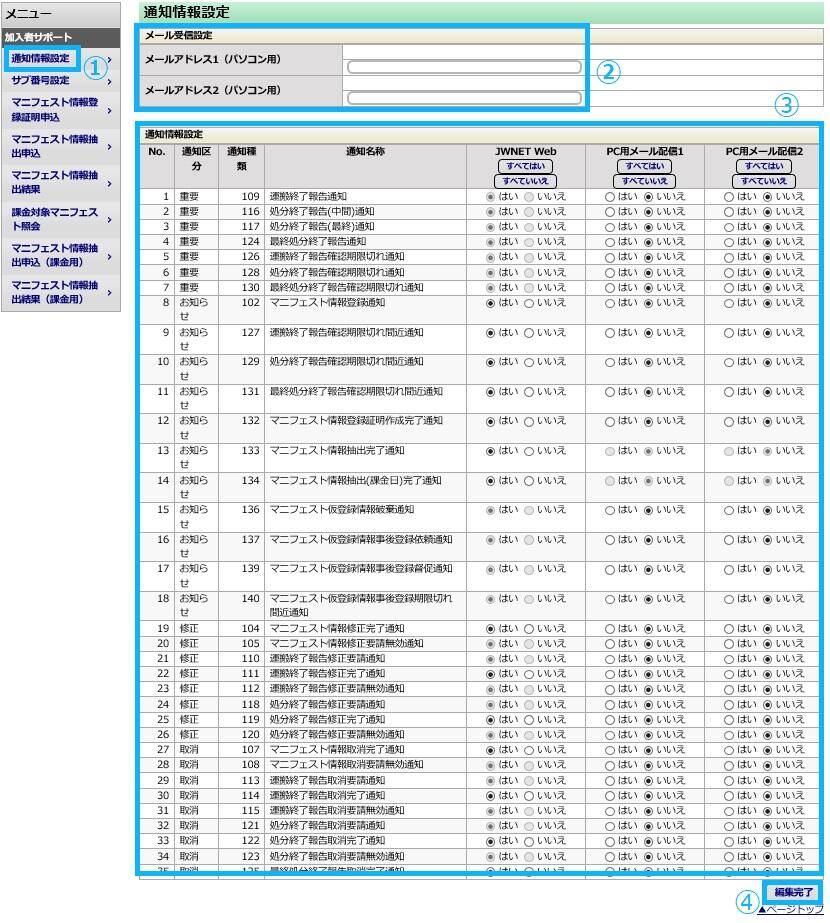This screenshot has height=923, width=830.
Task: Set PC用メール配信2 to はい for notification 109
Action: (x=728, y=197)
